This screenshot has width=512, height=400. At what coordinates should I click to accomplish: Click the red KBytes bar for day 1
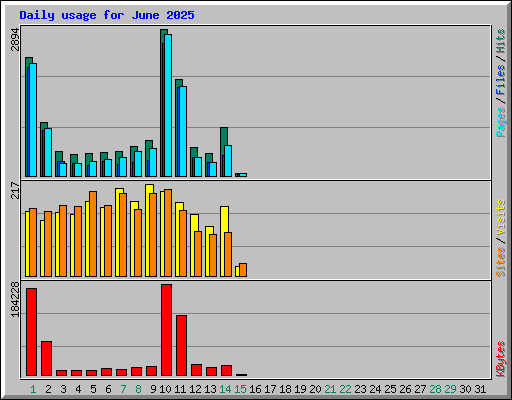pos(31,332)
